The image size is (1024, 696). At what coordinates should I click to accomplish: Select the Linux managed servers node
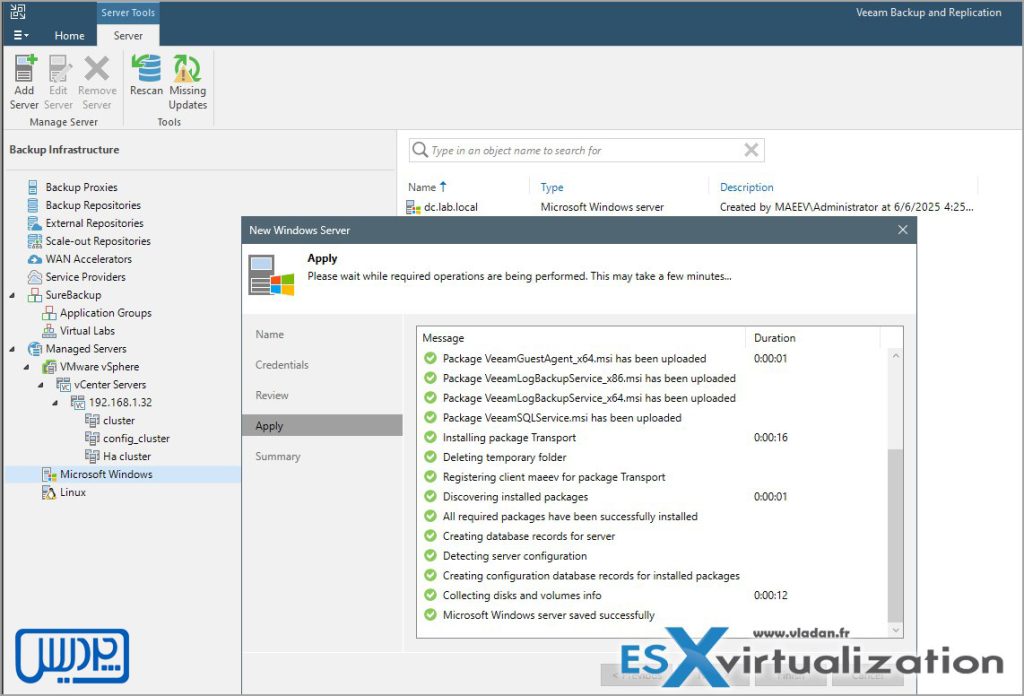click(x=72, y=492)
